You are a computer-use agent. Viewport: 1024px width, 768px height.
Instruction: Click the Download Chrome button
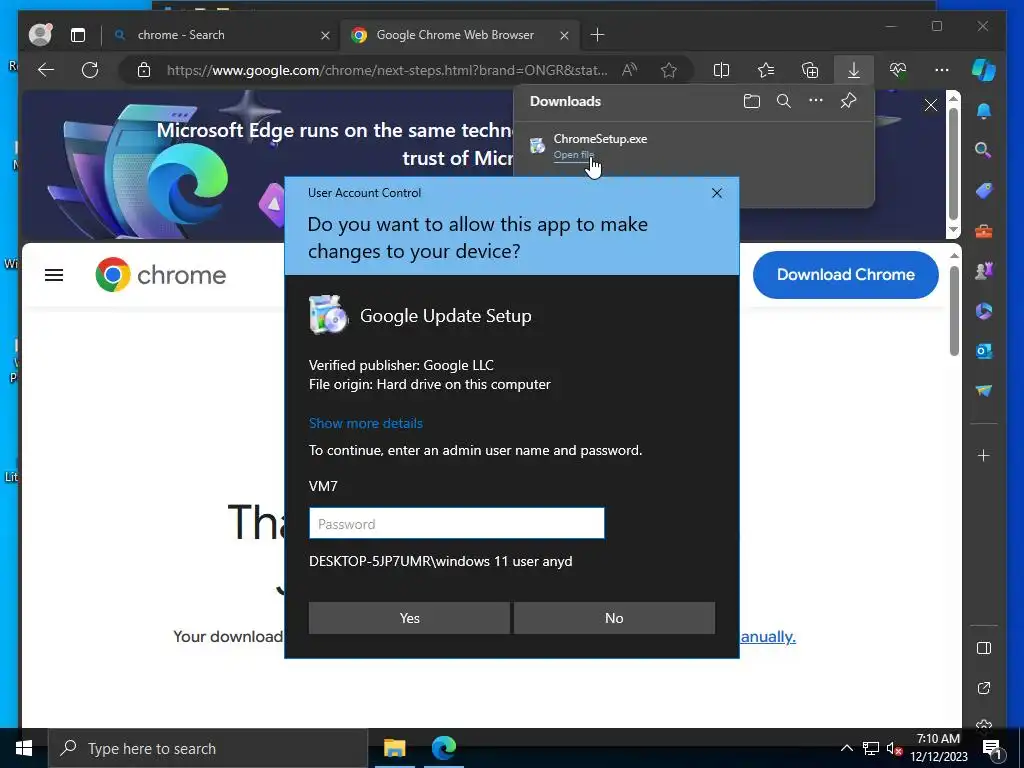846,275
